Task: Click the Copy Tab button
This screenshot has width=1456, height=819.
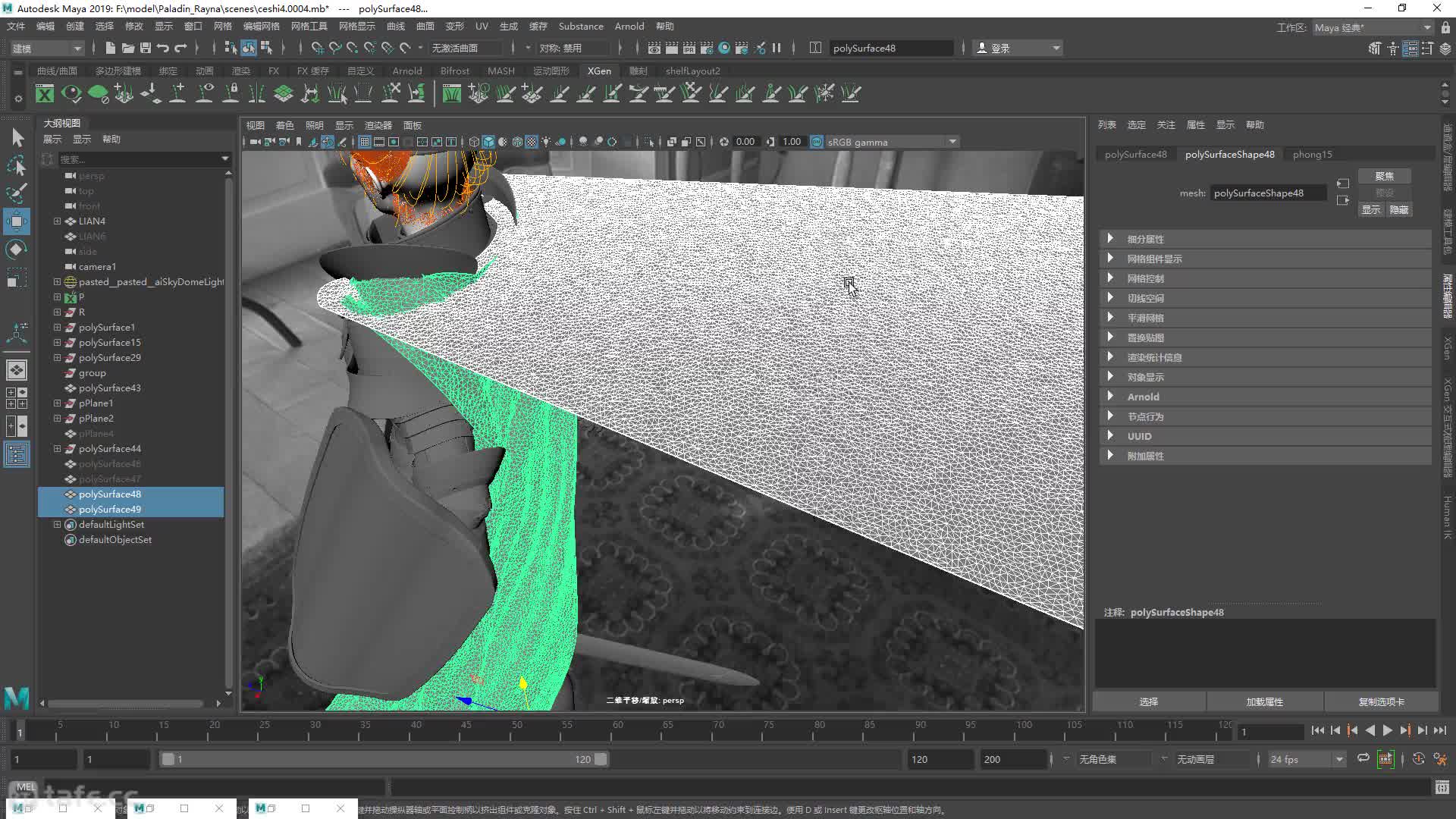Action: tap(1381, 701)
